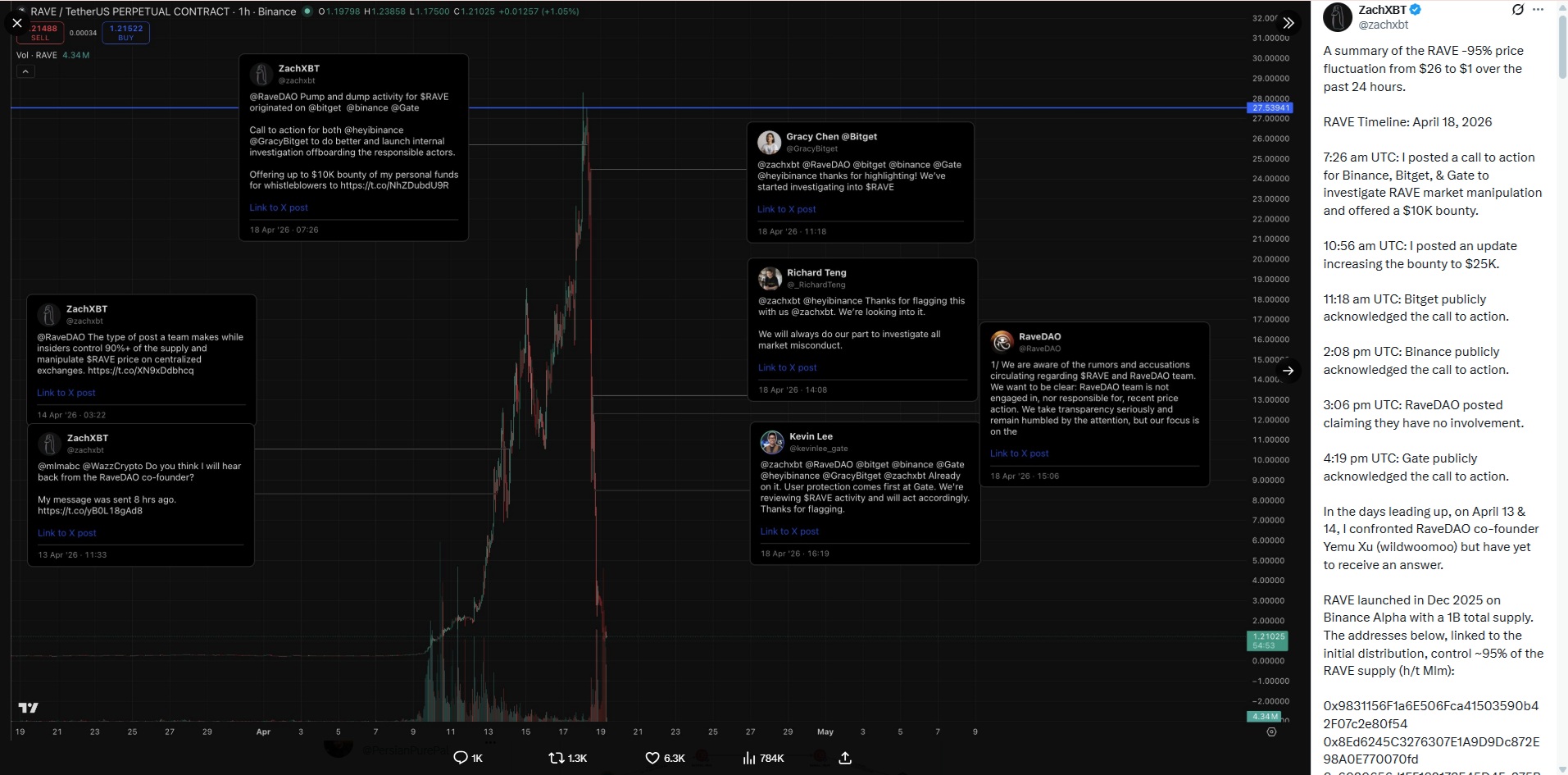Open ZachXBT's profile avatar in sidebar
1568x775 pixels.
click(x=1338, y=17)
